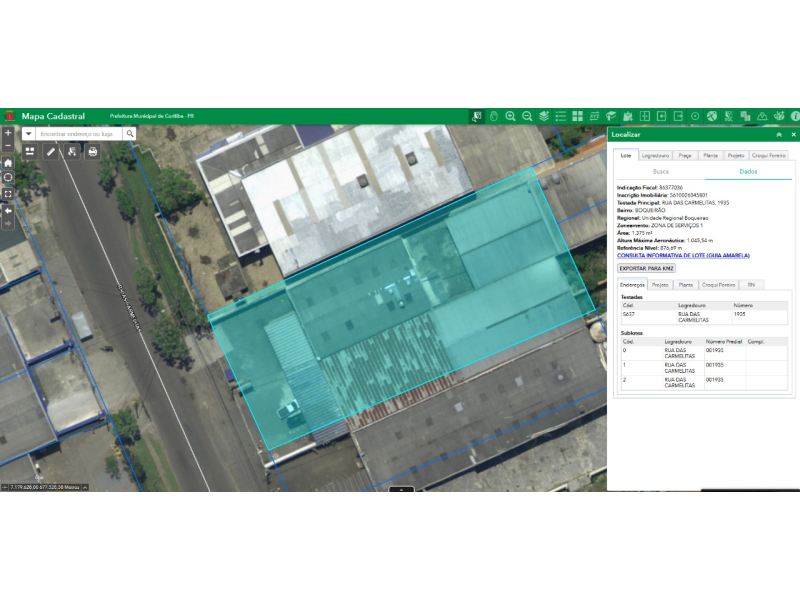Switch to the top Projeto tab
The width and height of the screenshot is (800, 600).
pos(736,156)
